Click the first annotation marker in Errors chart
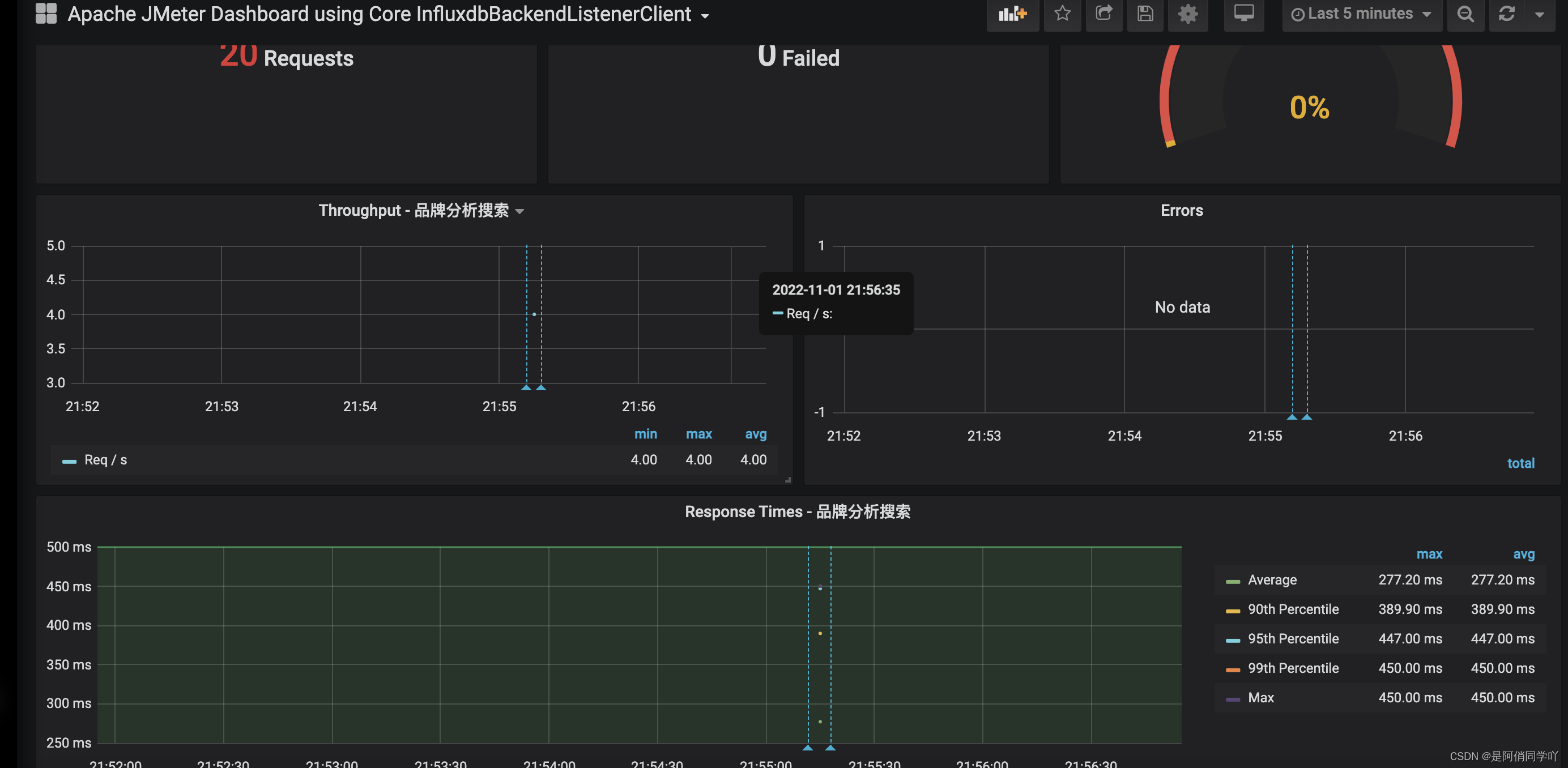 coord(1292,417)
